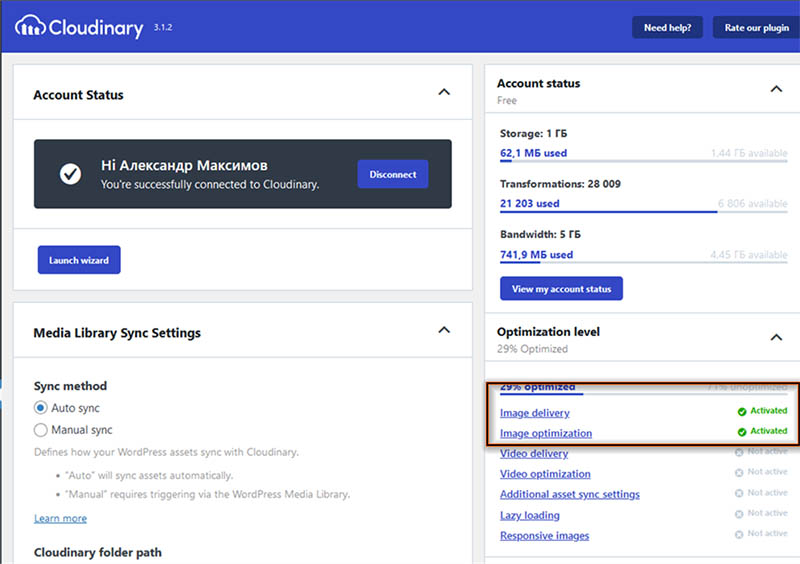Viewport: 800px width, 564px height.
Task: Click the Rate our plugin button
Action: (757, 28)
